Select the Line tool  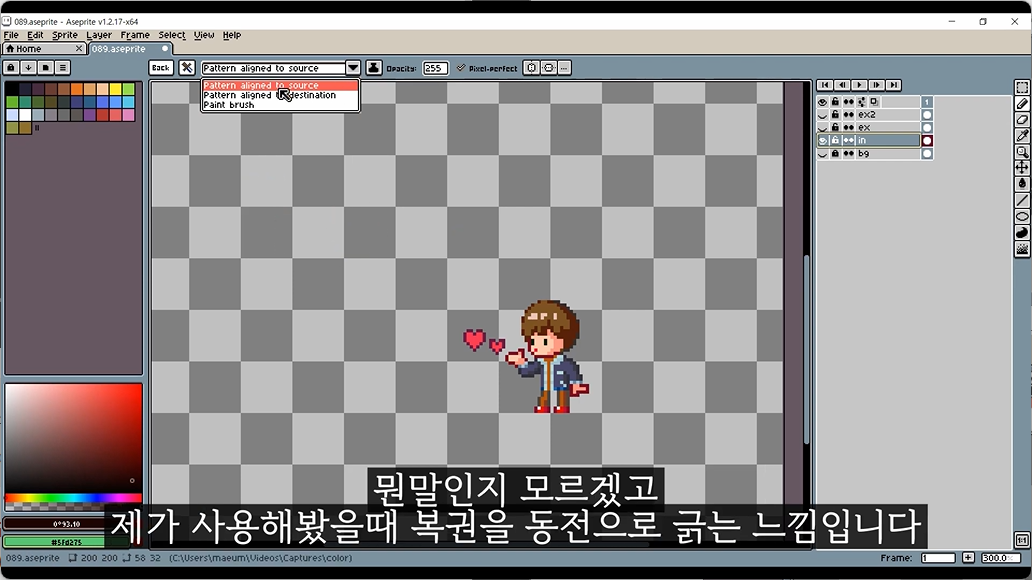[x=1022, y=200]
